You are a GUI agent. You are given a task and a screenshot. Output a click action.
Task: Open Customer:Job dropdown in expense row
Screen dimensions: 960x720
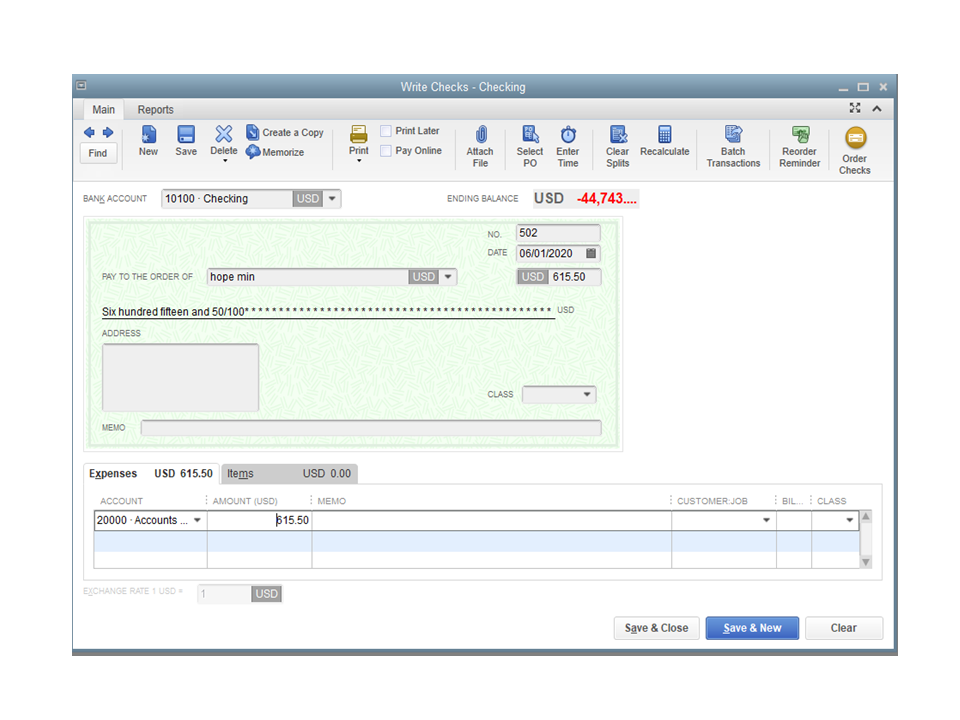[x=766, y=520]
